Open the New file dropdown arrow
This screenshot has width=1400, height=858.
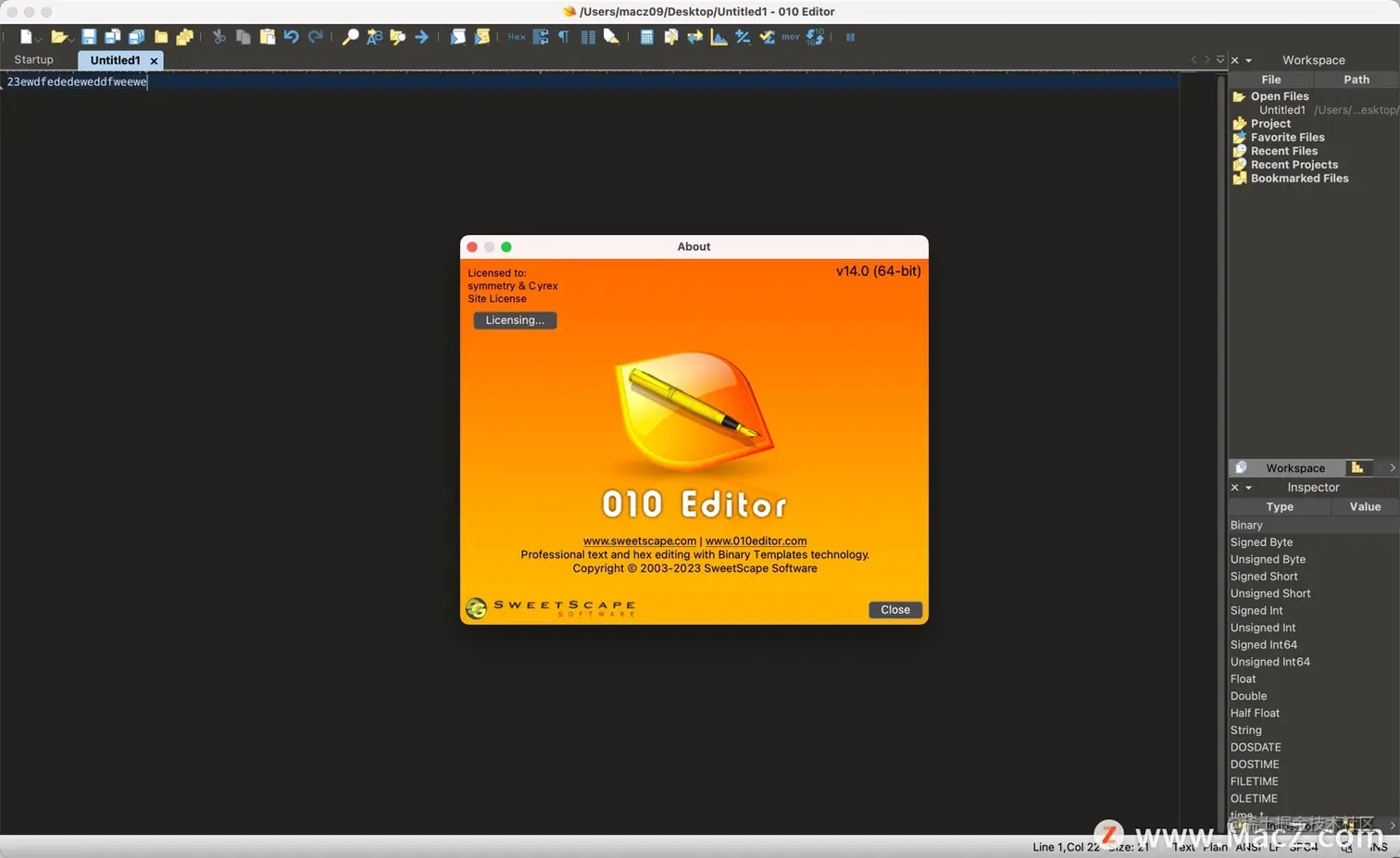(38, 39)
